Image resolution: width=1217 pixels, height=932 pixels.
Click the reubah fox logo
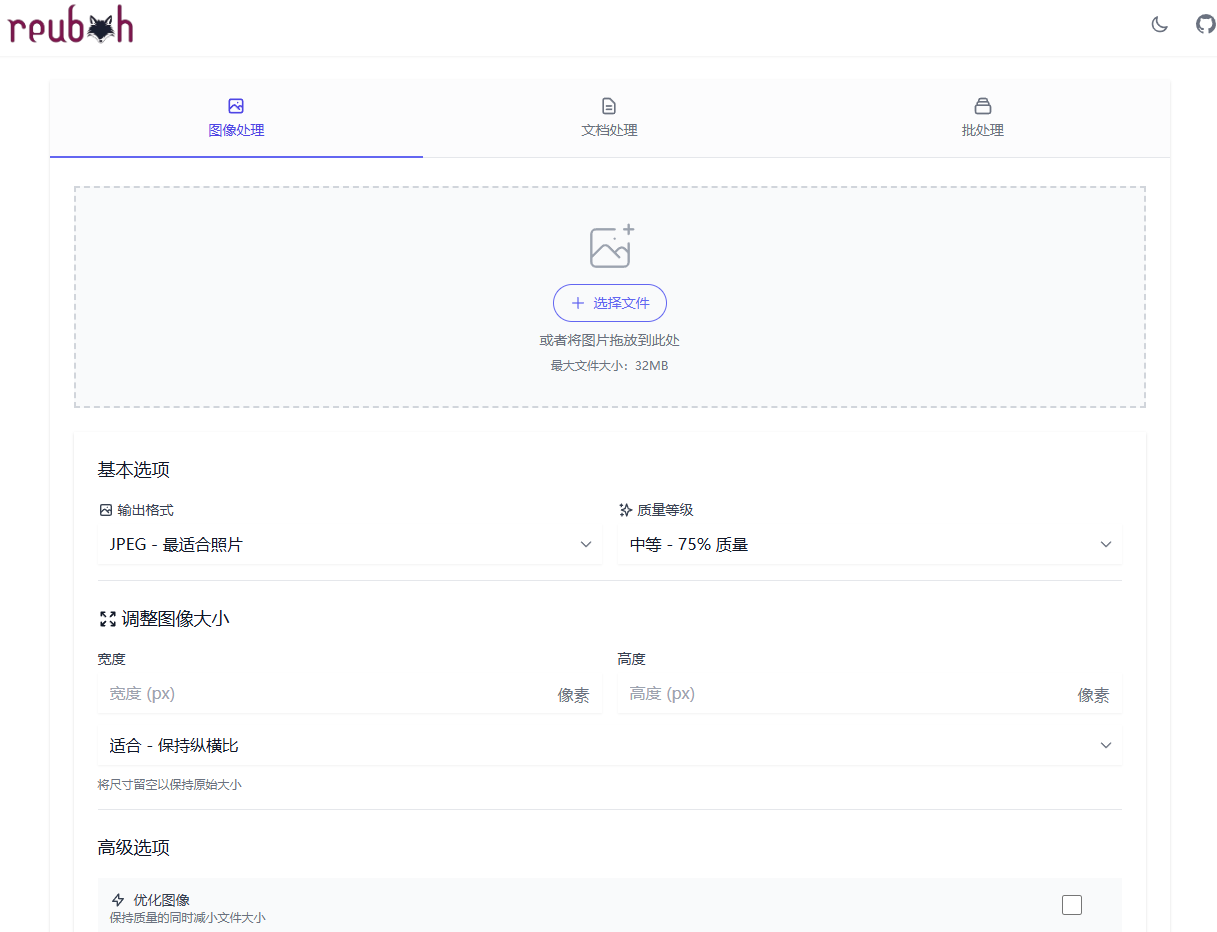[71, 27]
